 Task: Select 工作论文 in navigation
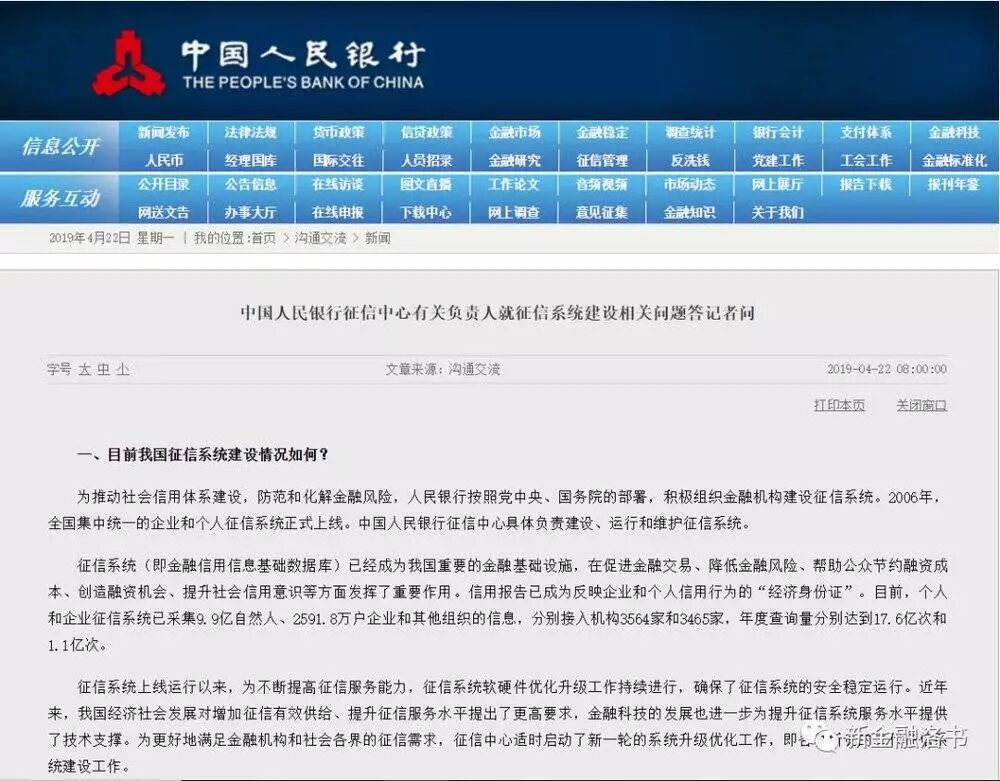(514, 185)
